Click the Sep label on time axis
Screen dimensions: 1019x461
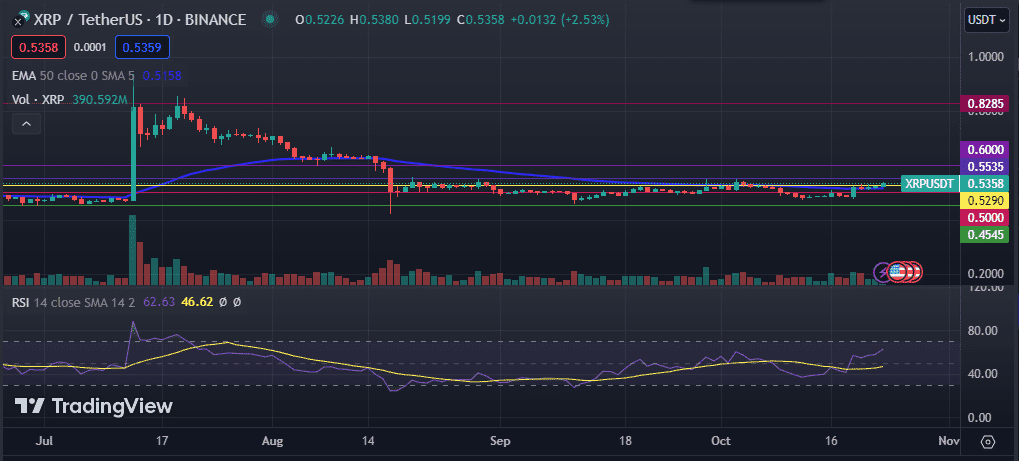tap(498, 441)
